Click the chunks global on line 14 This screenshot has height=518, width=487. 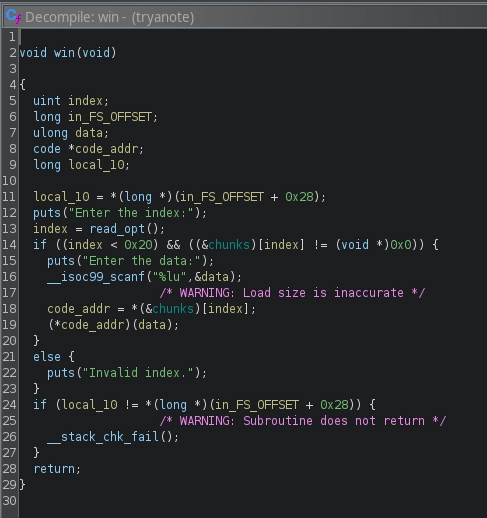click(x=229, y=245)
